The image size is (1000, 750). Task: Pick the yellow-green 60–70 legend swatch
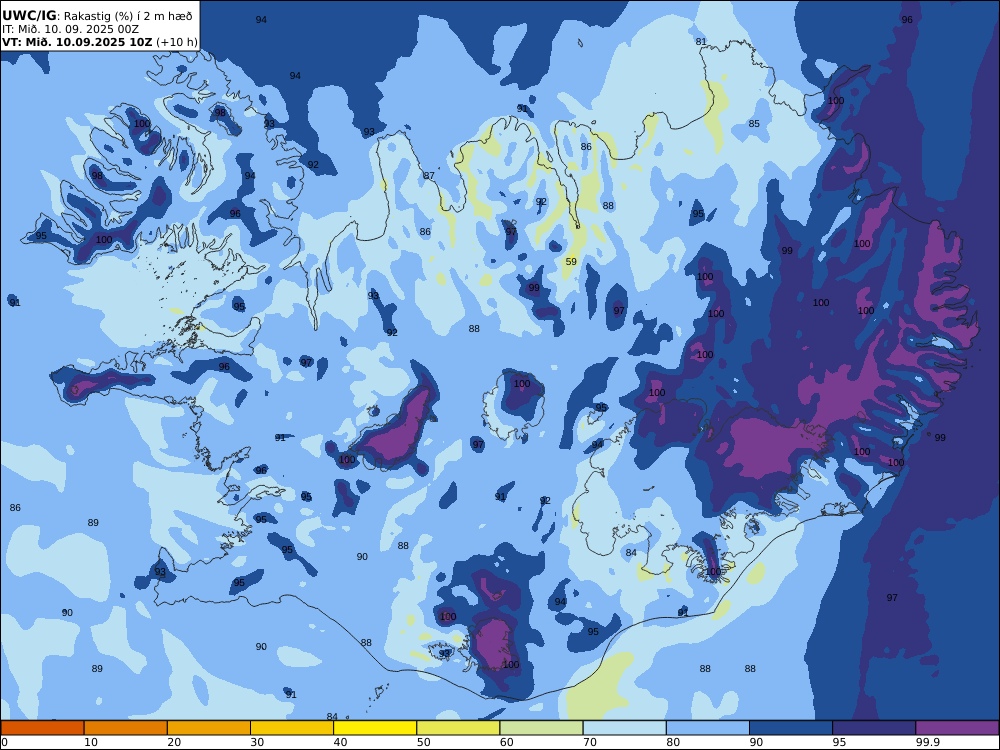coord(541,728)
